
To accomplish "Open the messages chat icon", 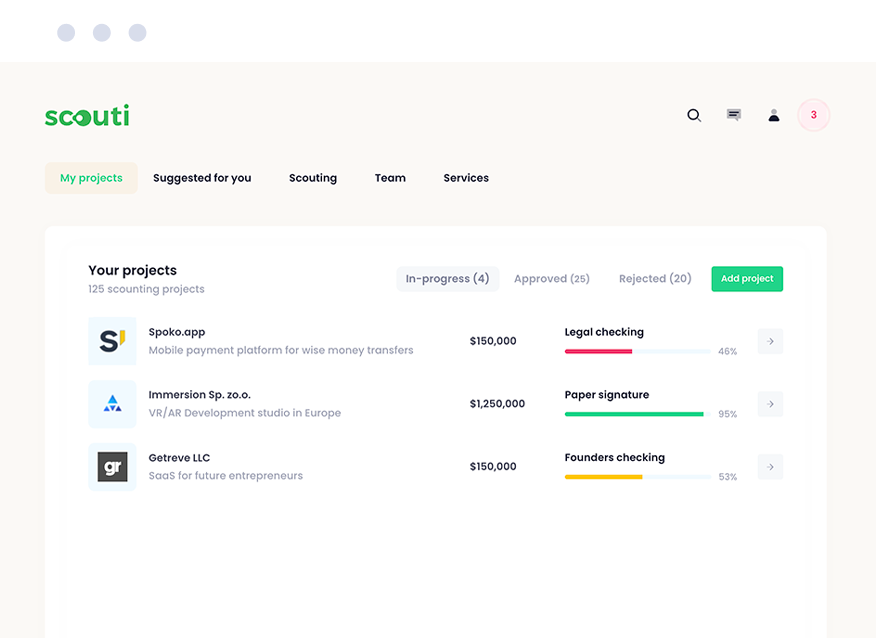I will (734, 115).
